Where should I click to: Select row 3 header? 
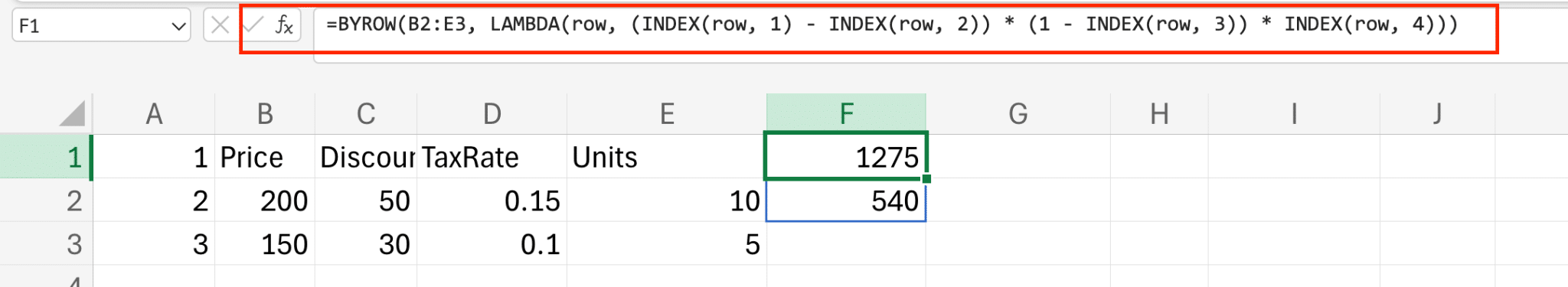click(x=46, y=244)
